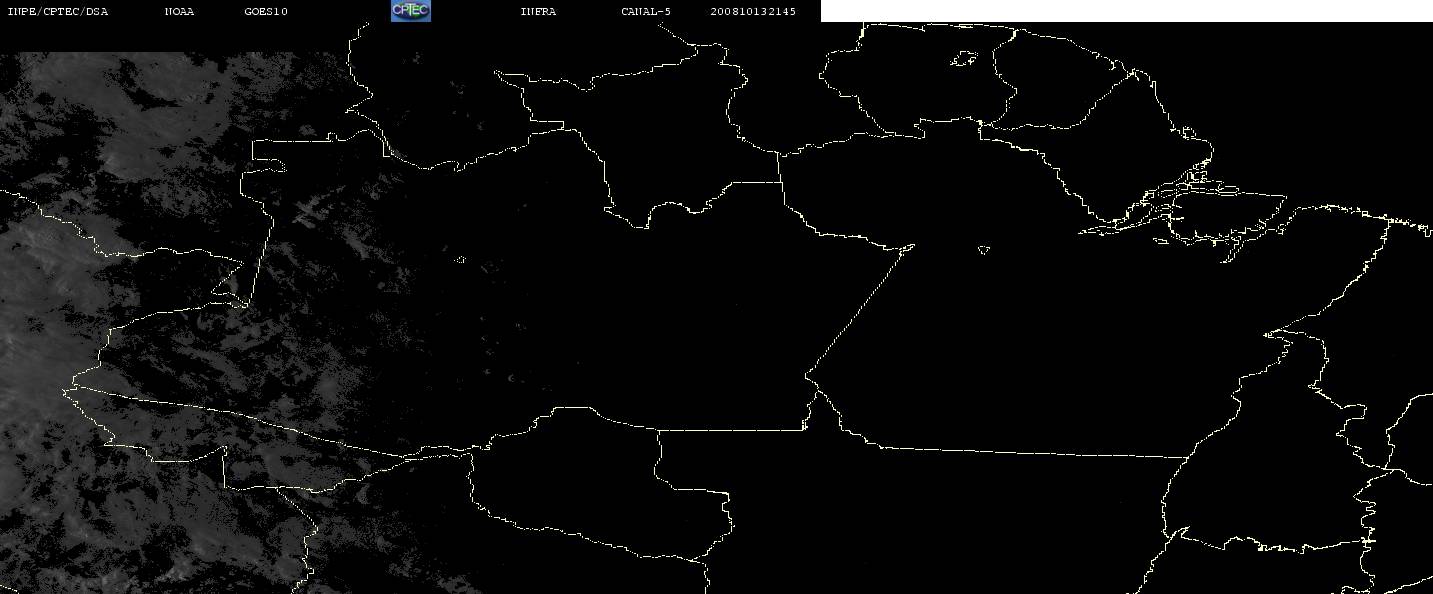The height and width of the screenshot is (594, 1433).
Task: Click the INPE/CPTEC/DSA header text
Action: (58, 12)
